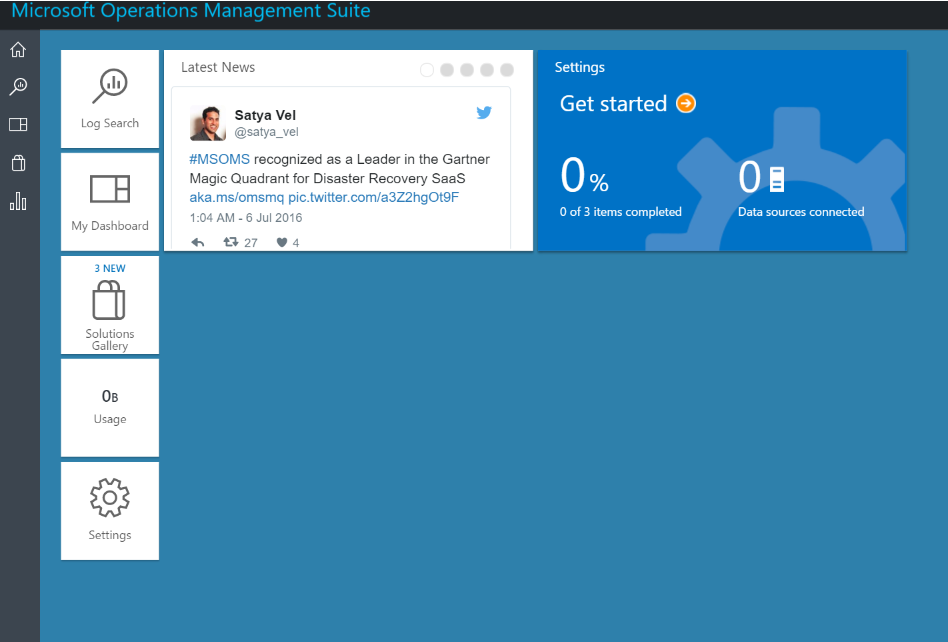This screenshot has height=642, width=948.
Task: Click the retweet icon showing 27
Action: click(x=231, y=242)
